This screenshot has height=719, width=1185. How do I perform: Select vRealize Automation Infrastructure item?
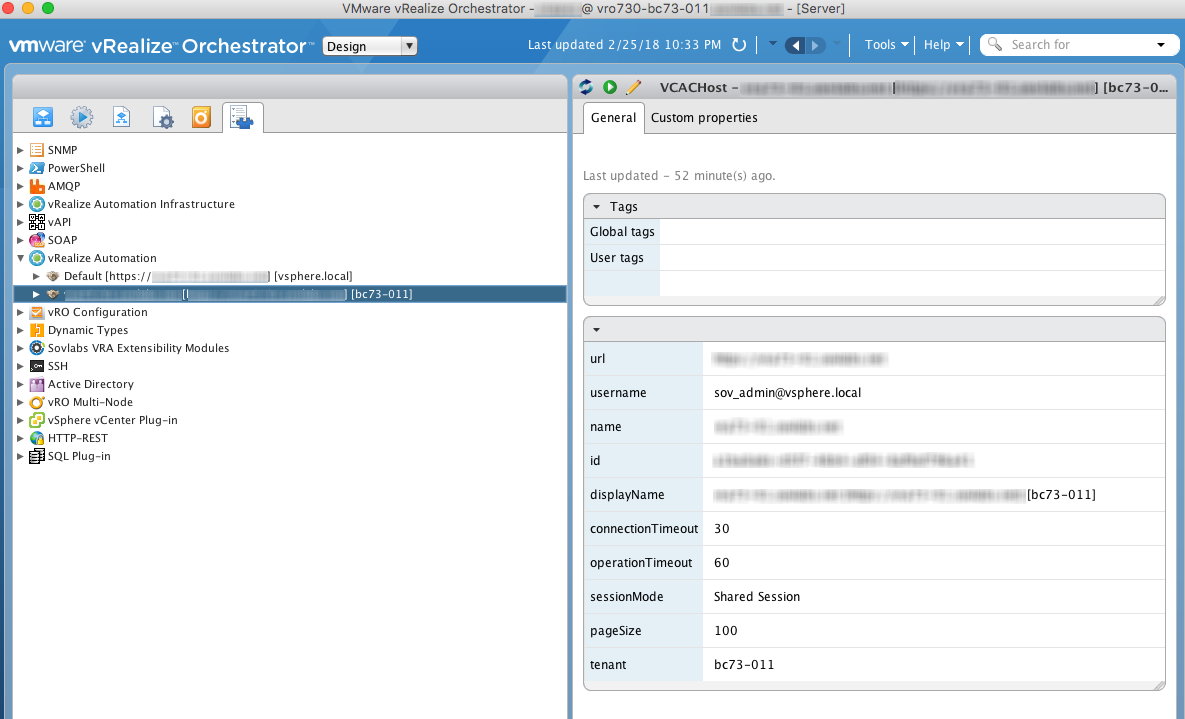tap(141, 204)
